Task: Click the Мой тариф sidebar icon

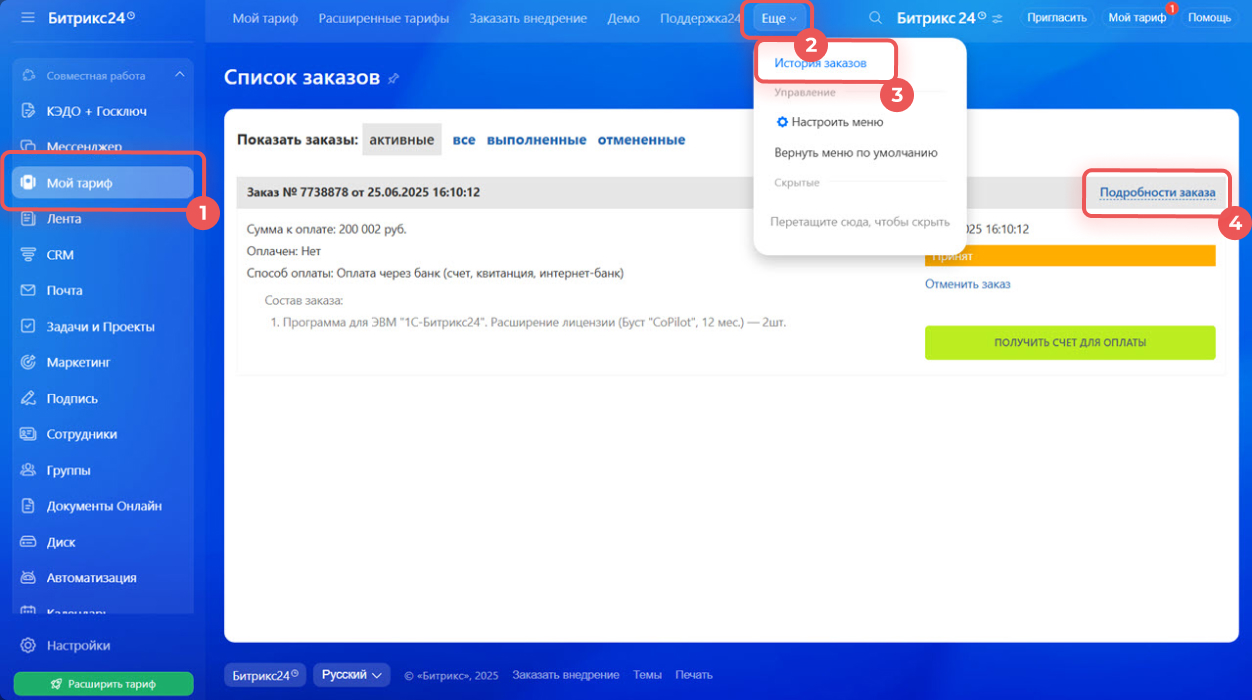Action: (x=29, y=183)
